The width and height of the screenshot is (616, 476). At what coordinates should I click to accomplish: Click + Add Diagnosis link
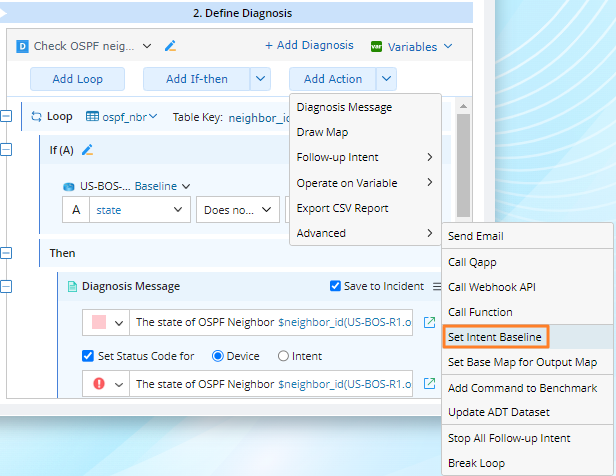(309, 46)
